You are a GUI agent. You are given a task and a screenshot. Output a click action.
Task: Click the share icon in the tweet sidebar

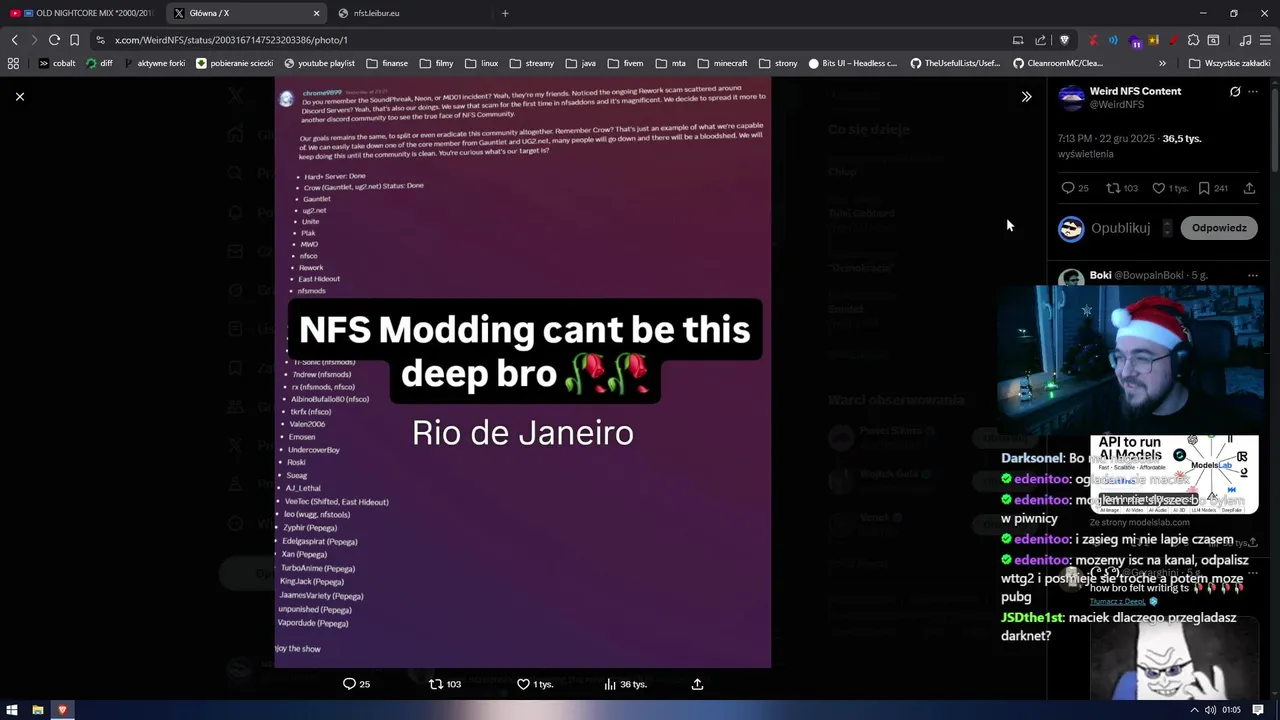(x=1249, y=188)
